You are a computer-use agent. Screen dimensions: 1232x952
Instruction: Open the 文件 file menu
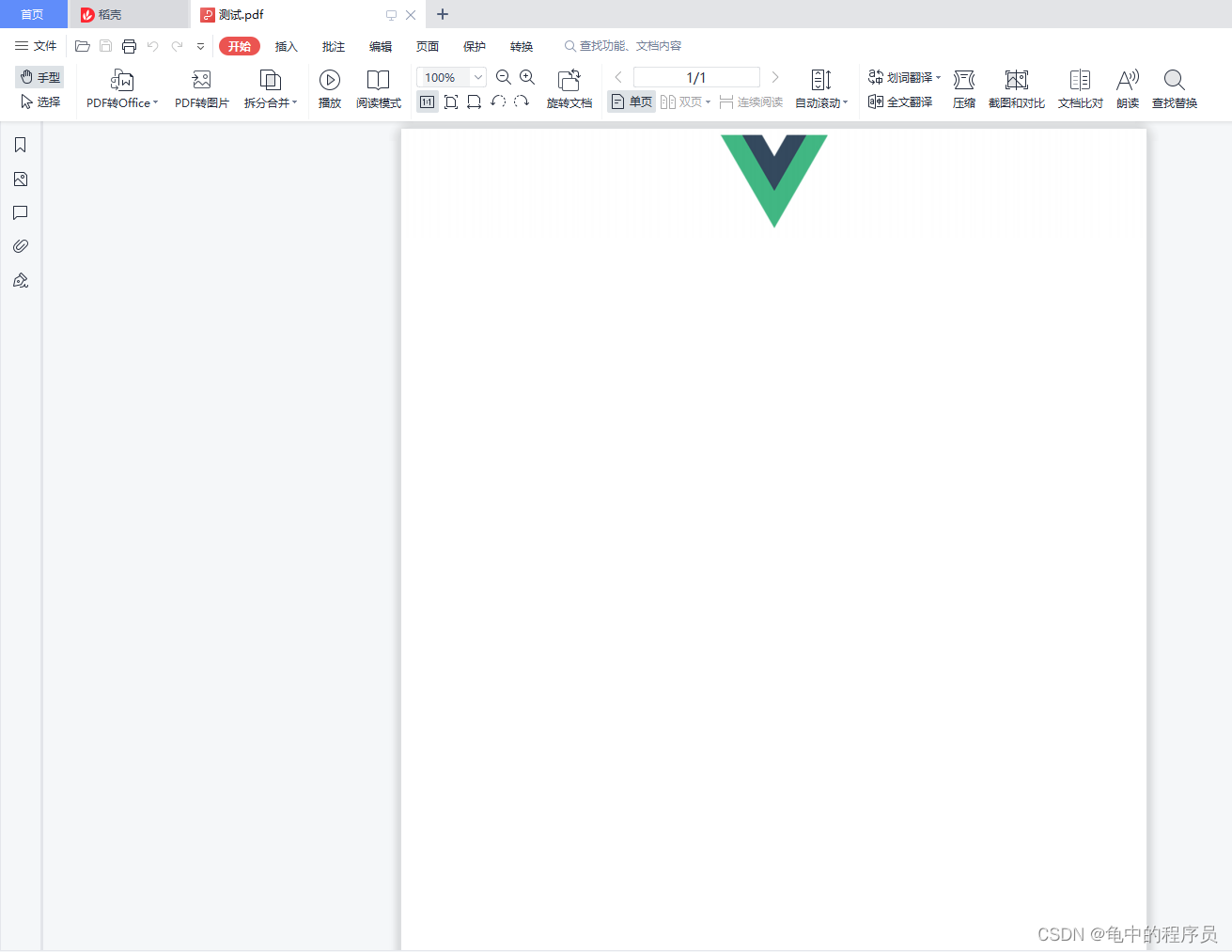(36, 46)
